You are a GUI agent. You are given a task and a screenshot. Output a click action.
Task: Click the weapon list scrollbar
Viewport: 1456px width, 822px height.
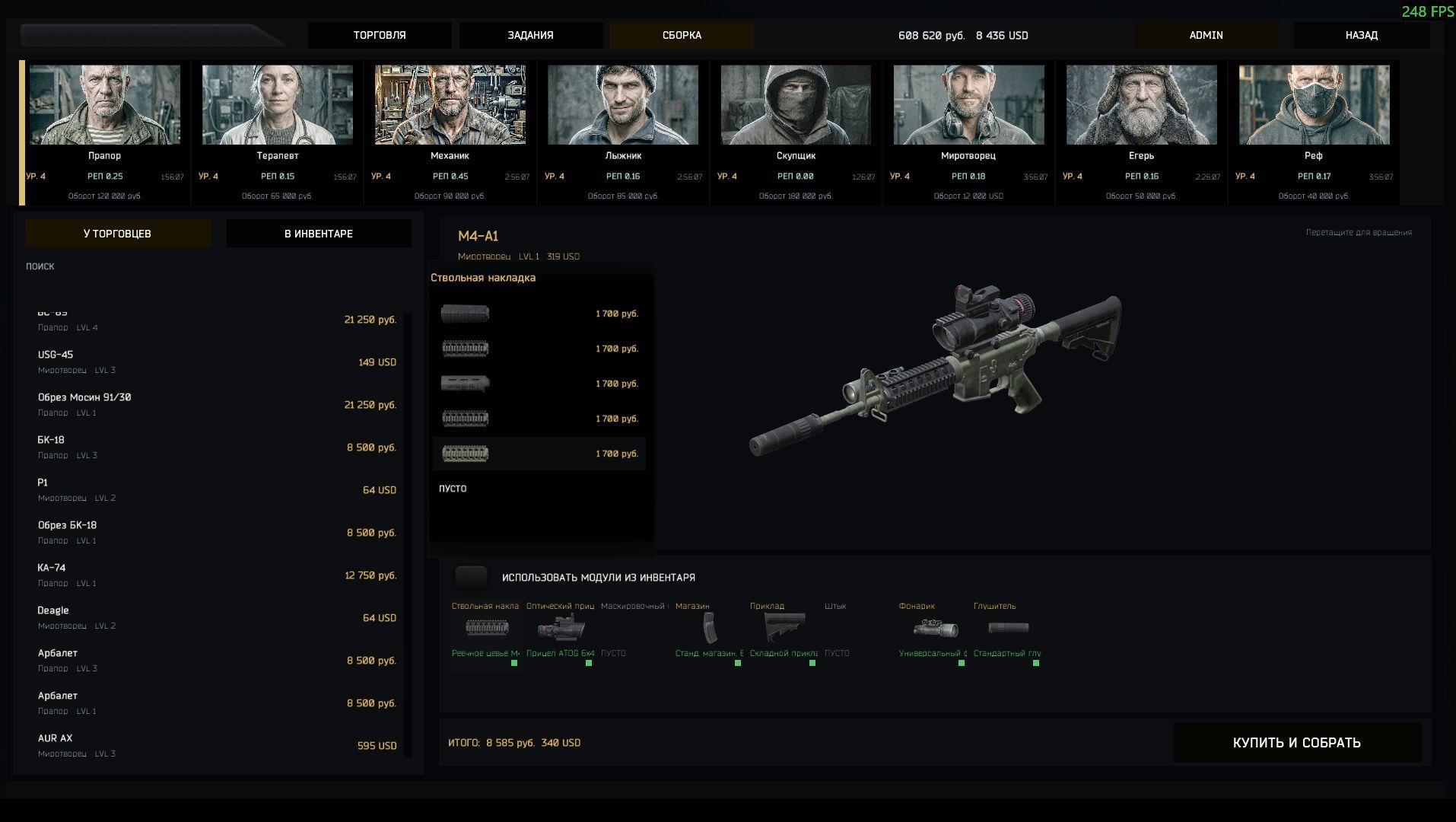coord(408,535)
